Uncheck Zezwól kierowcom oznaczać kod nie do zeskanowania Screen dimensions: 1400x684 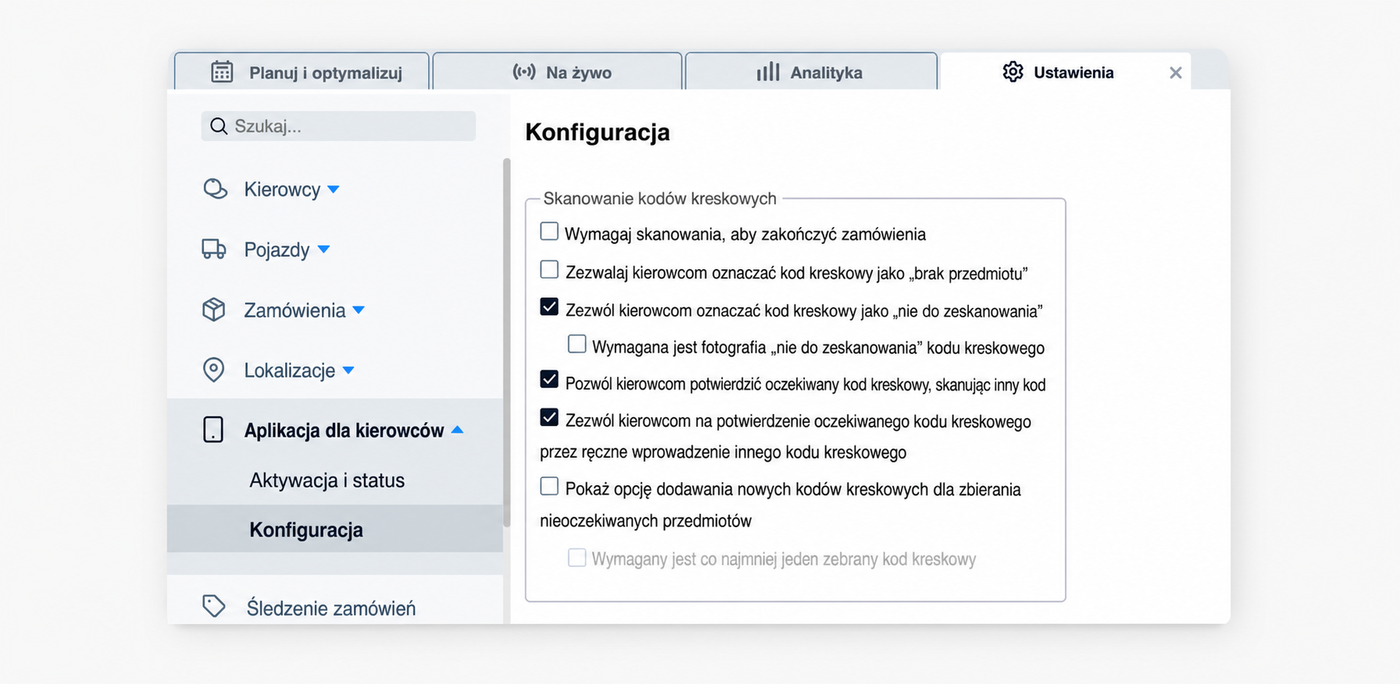tap(549, 307)
